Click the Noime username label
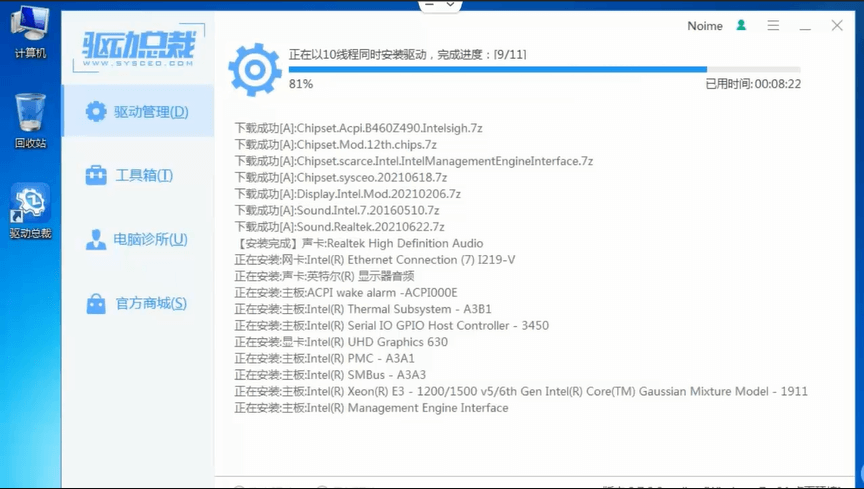 (705, 26)
